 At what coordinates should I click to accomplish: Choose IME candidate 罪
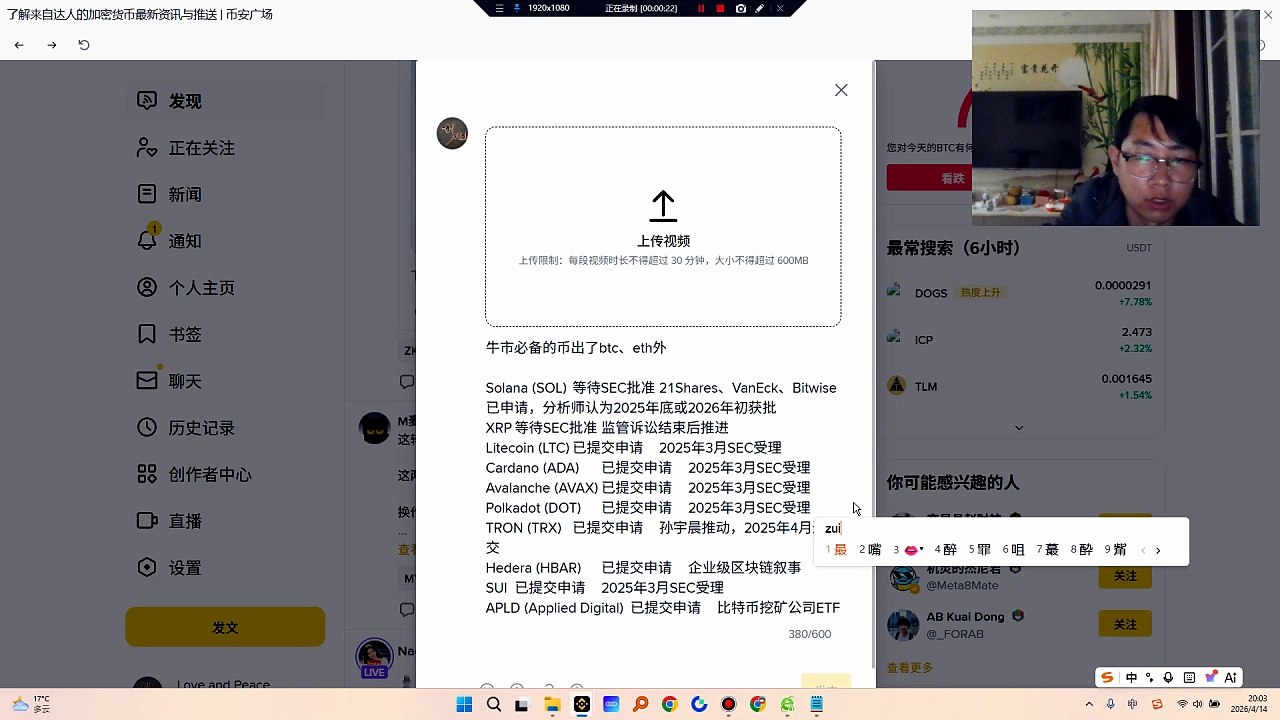point(980,549)
